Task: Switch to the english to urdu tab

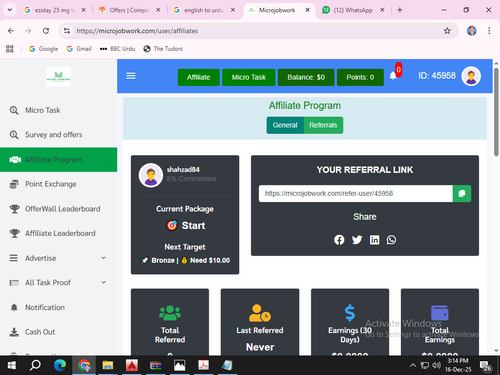Action: tap(204, 10)
